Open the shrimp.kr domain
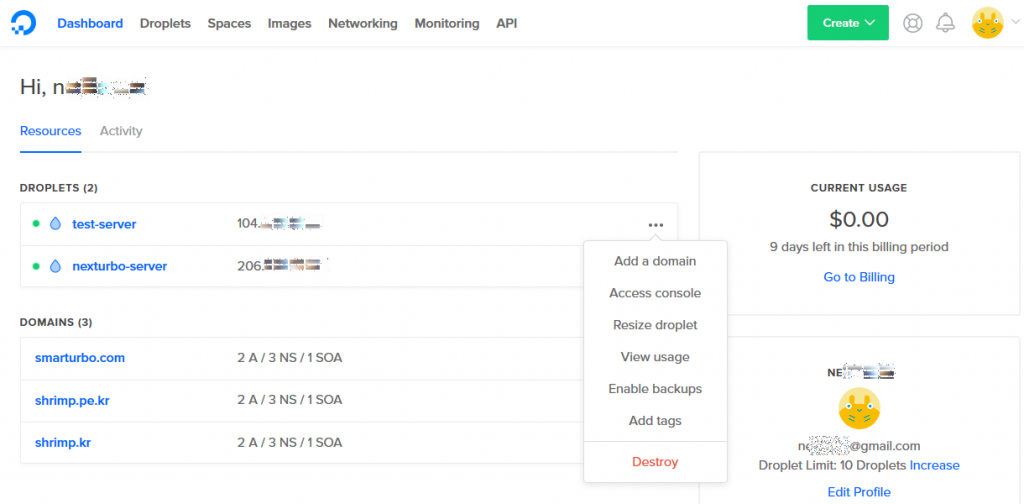Viewport: 1024px width, 504px height. (63, 443)
